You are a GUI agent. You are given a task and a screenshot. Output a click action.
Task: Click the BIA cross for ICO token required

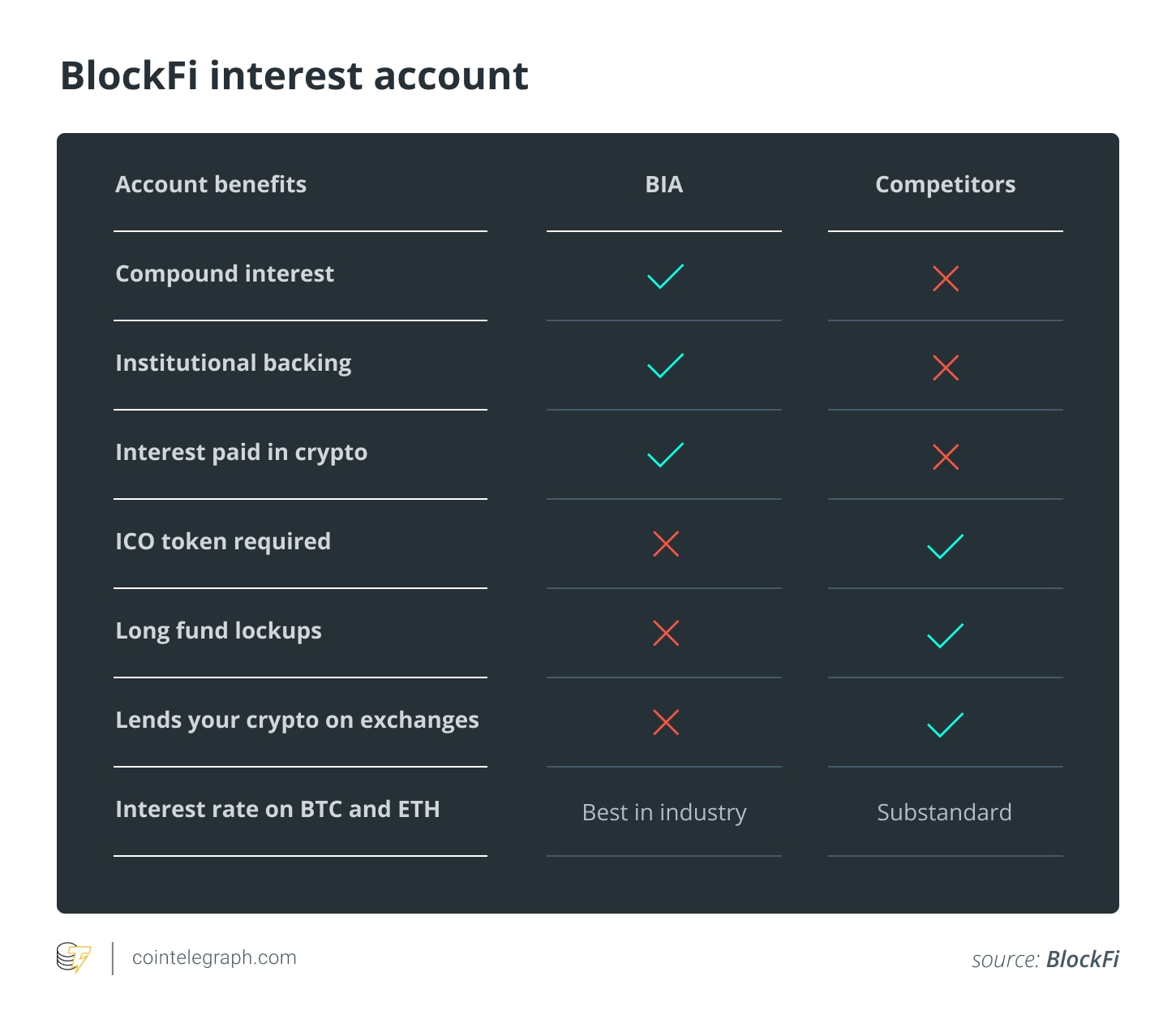point(665,544)
